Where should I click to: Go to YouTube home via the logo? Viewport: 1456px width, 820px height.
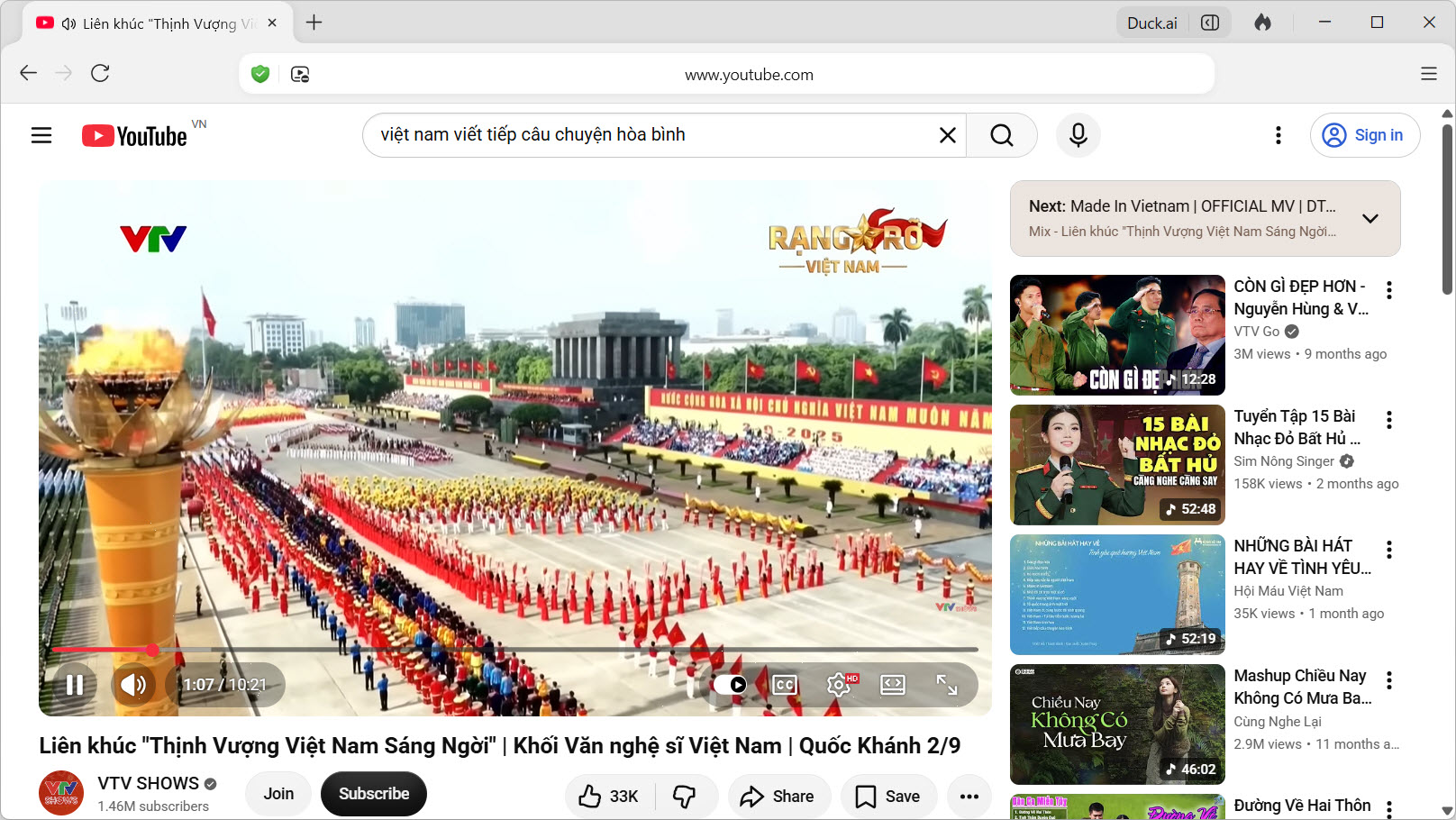coord(135,136)
